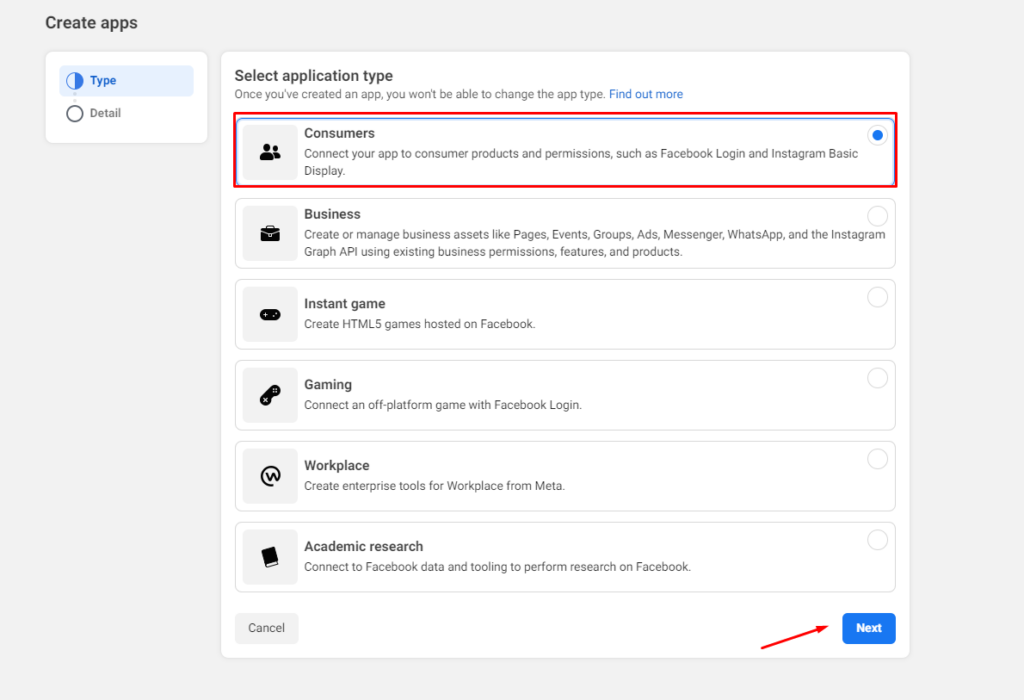1024x700 pixels.
Task: Switch to the Type step
Action: click(105, 81)
